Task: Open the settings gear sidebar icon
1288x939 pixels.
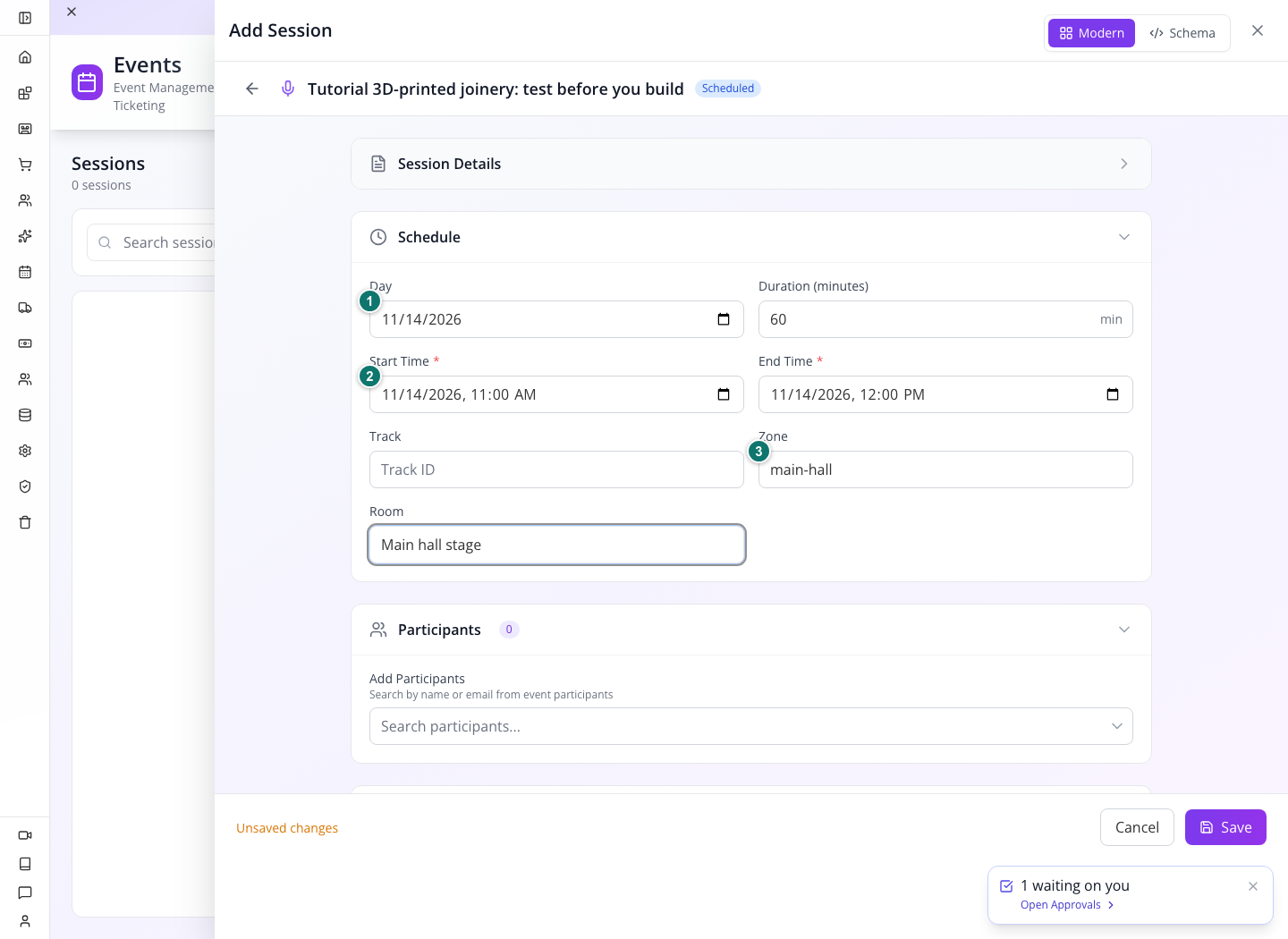Action: [25, 451]
